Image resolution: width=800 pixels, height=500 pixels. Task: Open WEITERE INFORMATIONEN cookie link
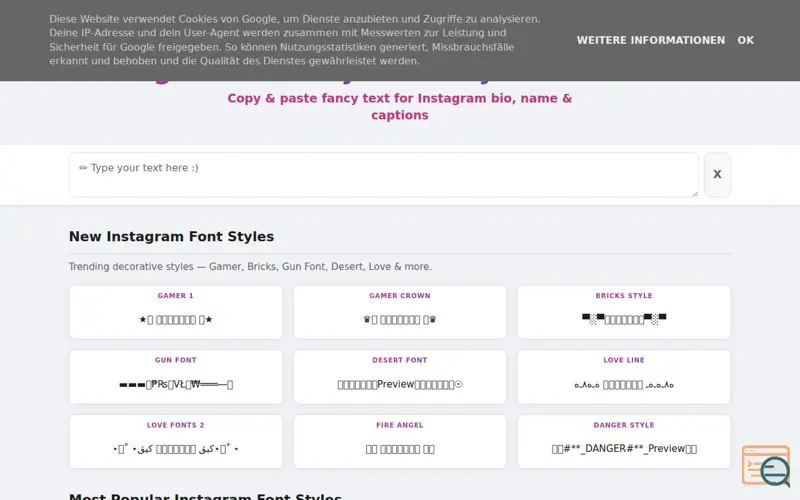651,40
